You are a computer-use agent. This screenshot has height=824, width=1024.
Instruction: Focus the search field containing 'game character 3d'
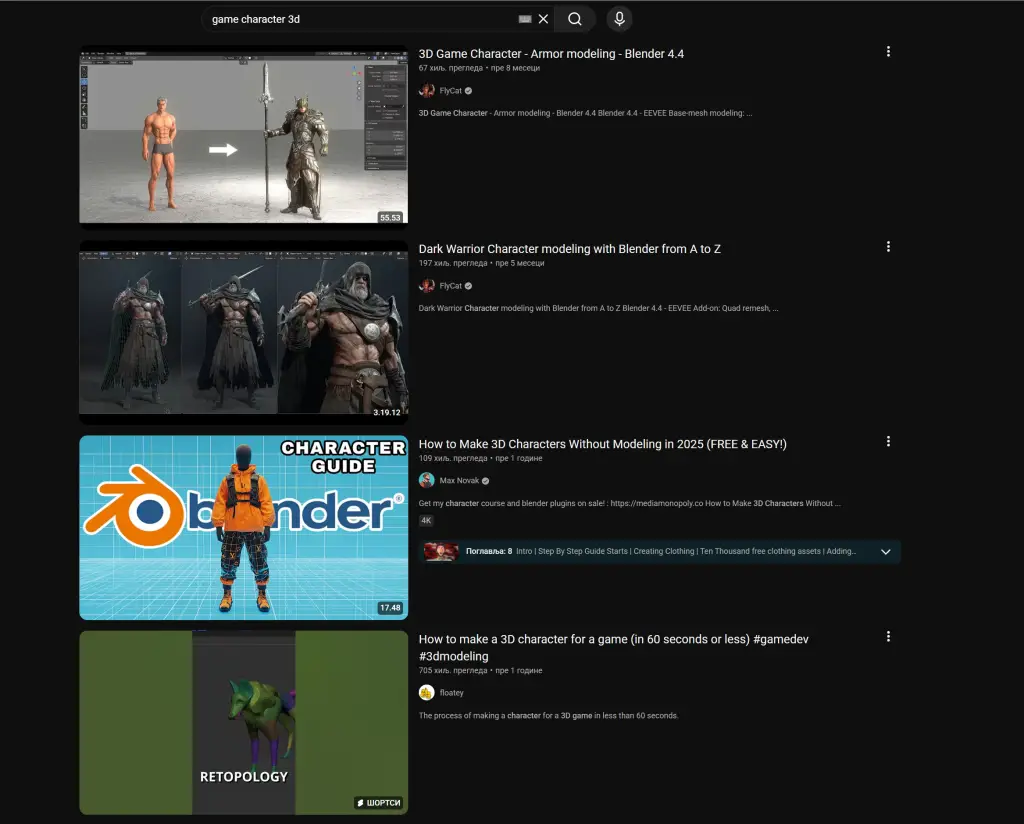tap(360, 19)
